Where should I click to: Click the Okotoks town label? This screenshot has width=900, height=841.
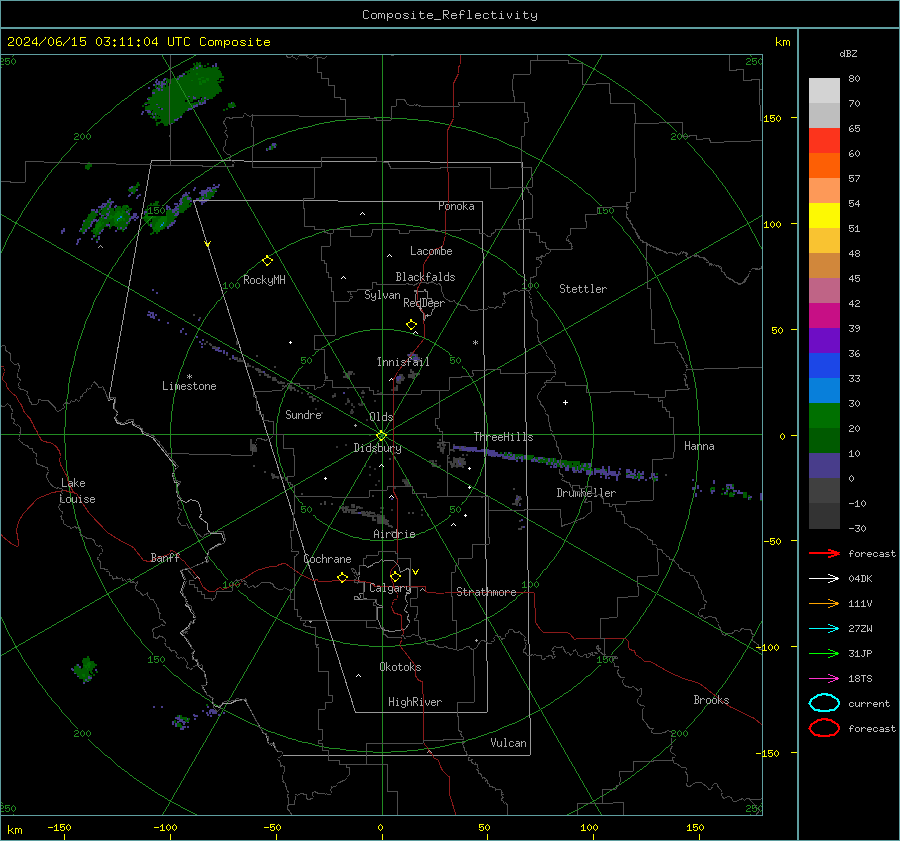coord(400,667)
